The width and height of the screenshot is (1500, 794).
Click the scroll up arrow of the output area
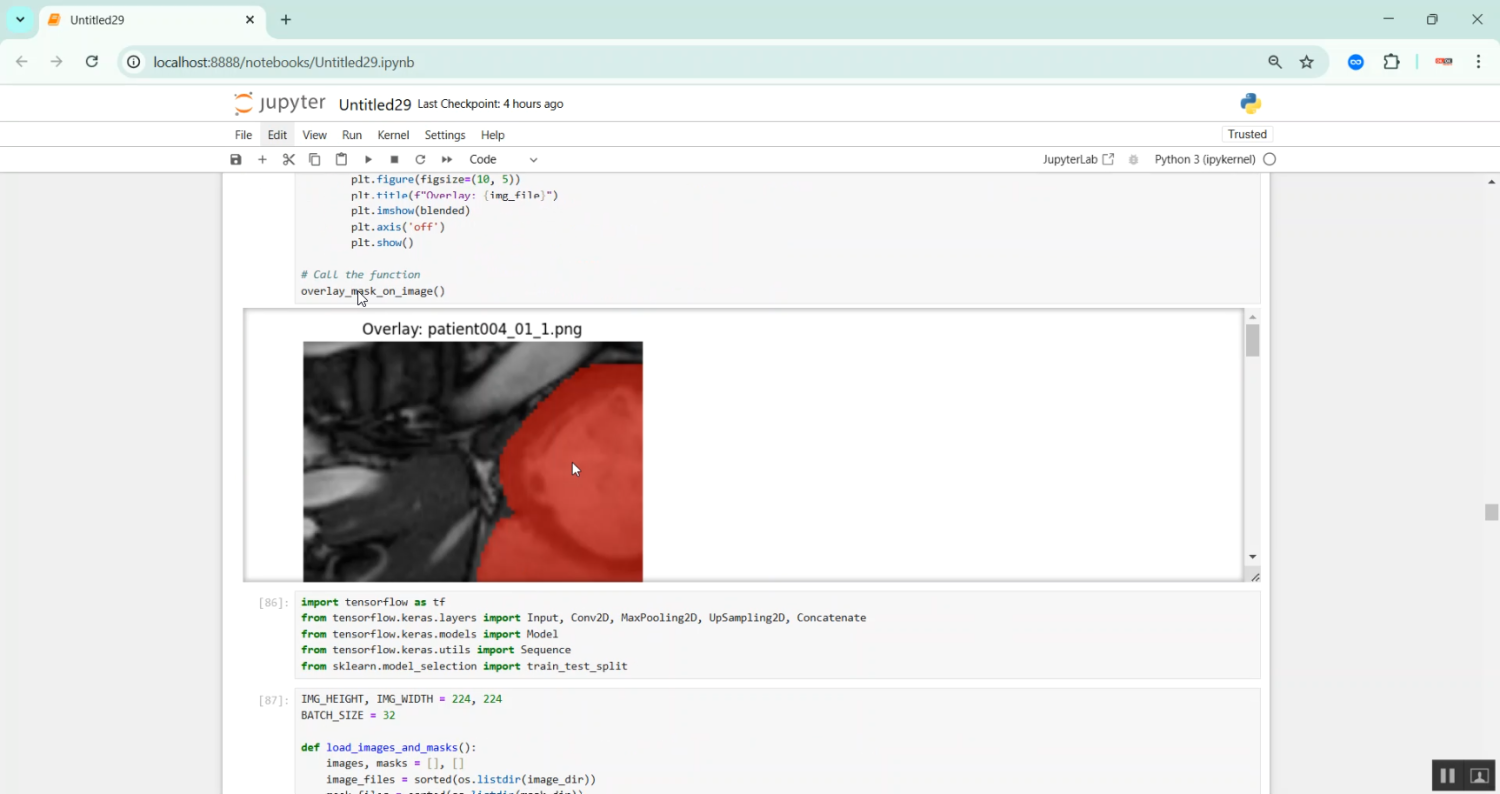tap(1253, 317)
